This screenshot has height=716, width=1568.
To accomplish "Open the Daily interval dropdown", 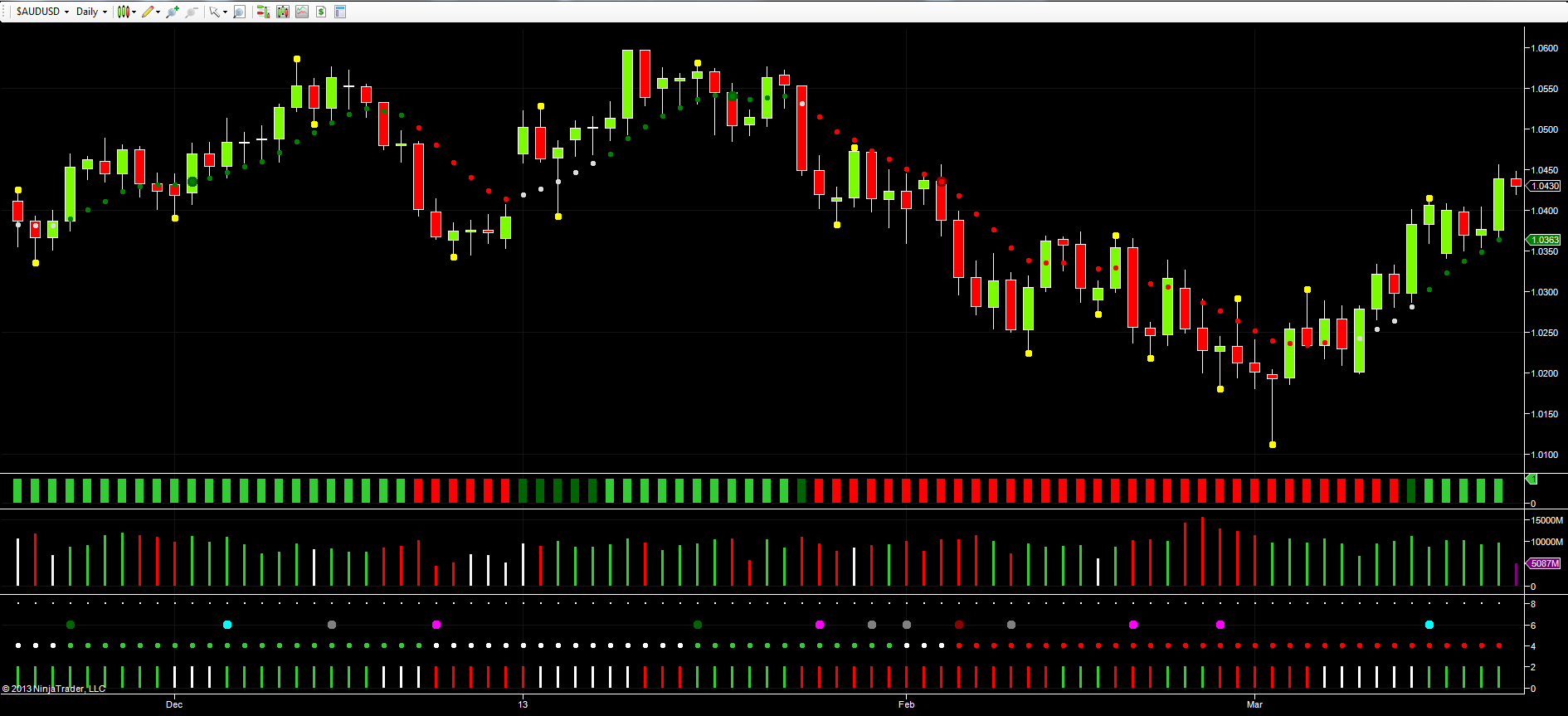I will tap(91, 12).
